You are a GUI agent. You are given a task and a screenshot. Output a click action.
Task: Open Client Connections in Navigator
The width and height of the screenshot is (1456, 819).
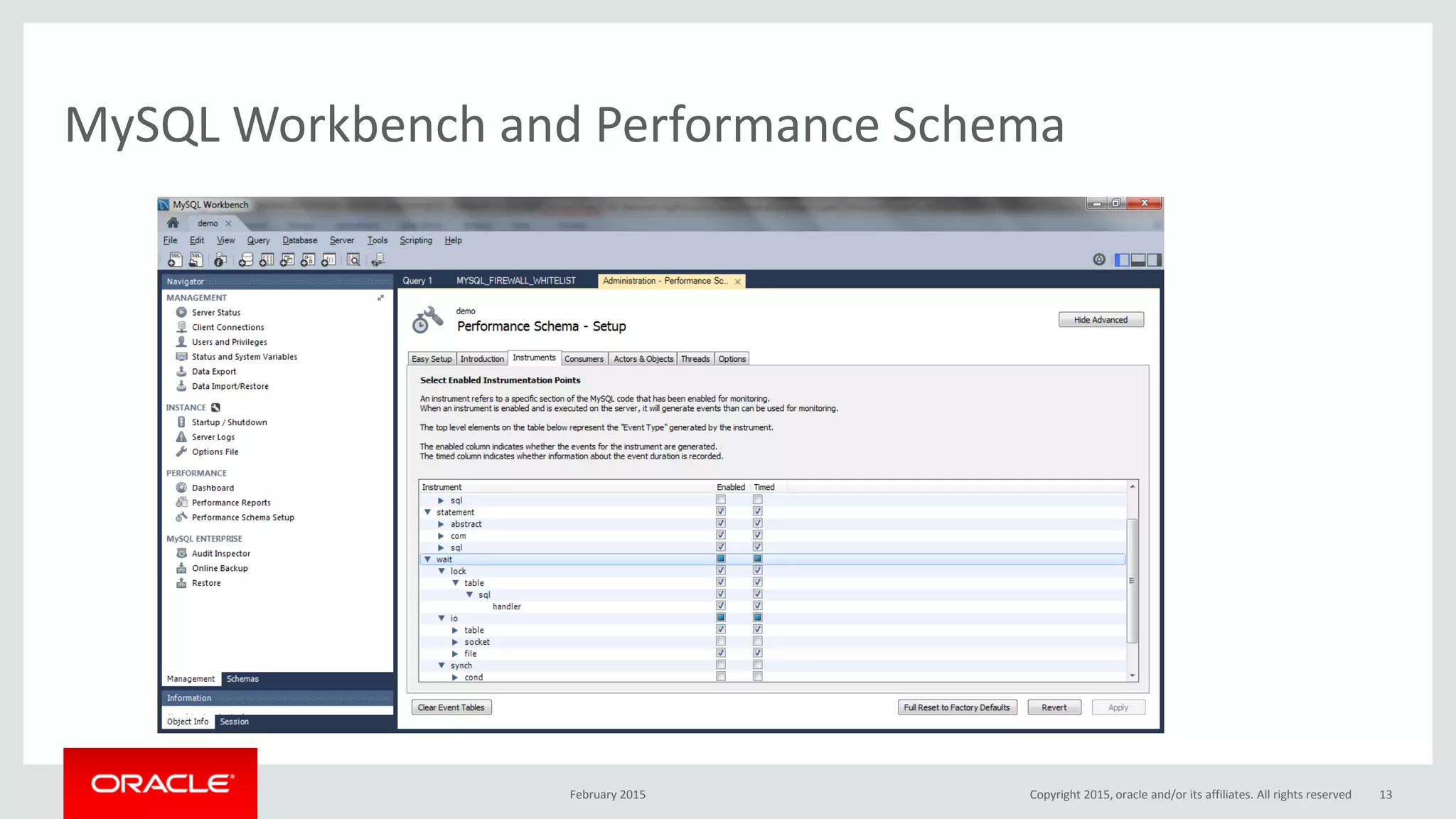(227, 327)
